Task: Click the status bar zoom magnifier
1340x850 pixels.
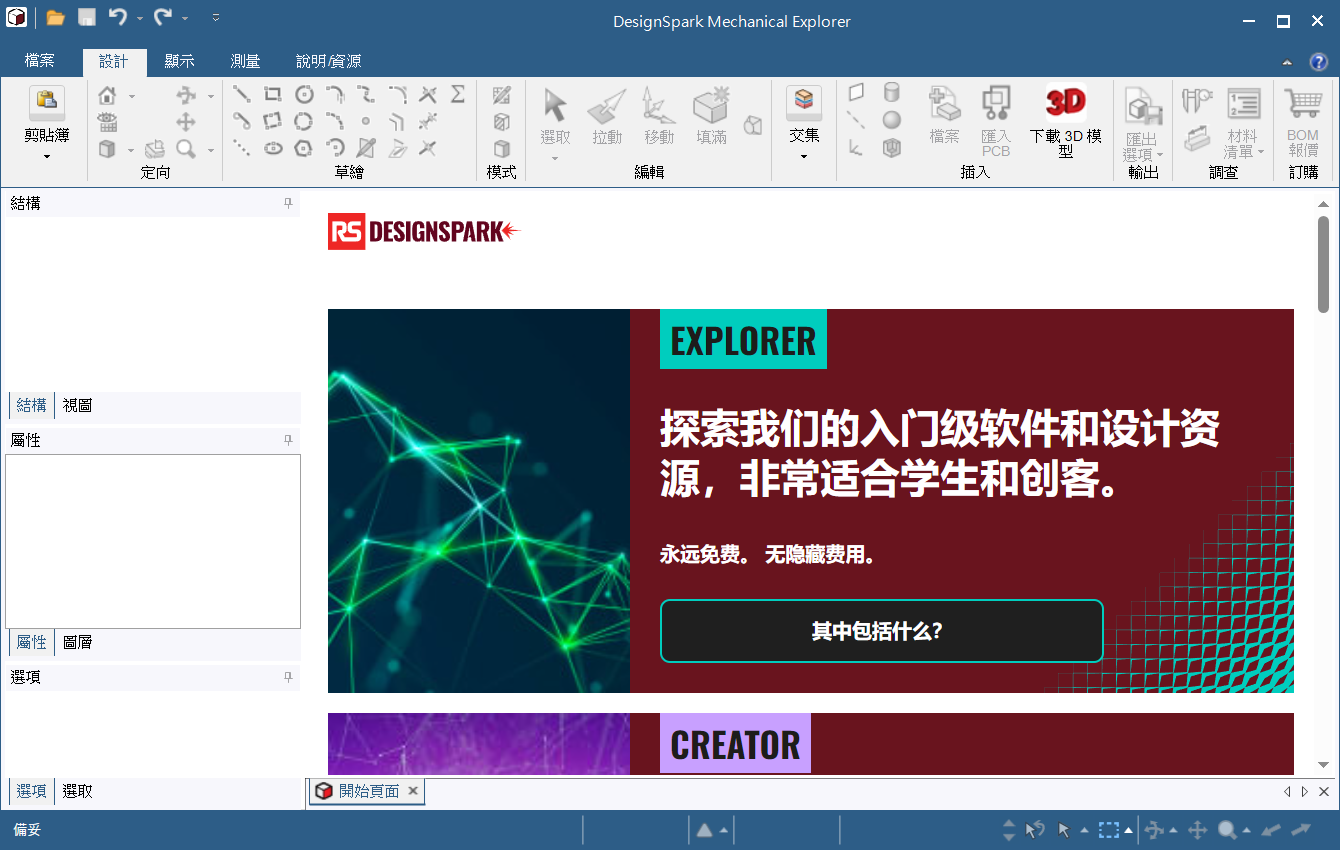Action: [x=1227, y=830]
